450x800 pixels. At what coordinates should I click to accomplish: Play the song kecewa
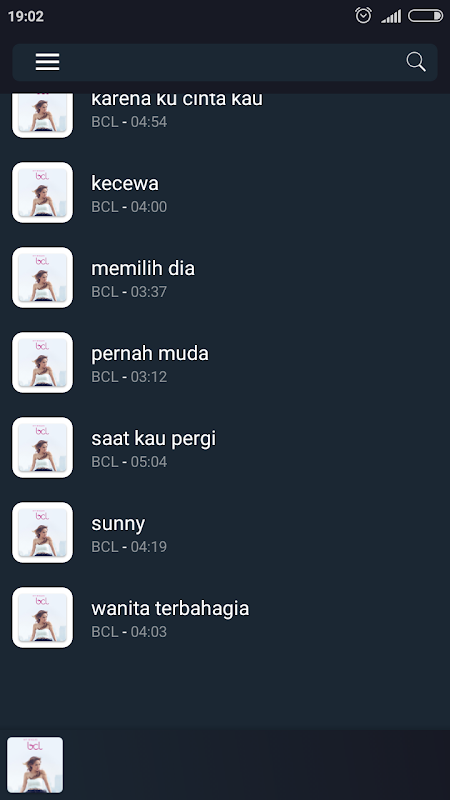pos(225,193)
